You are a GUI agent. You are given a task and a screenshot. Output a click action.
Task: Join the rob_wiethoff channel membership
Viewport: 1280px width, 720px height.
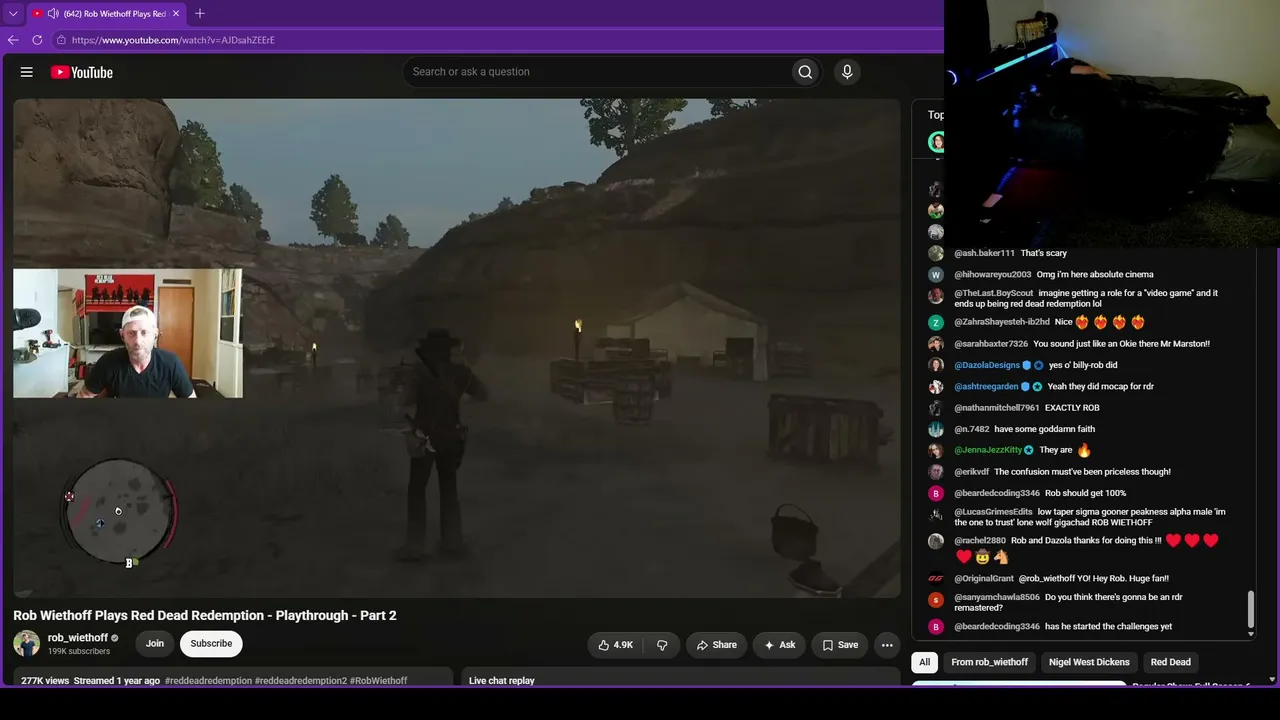(155, 643)
